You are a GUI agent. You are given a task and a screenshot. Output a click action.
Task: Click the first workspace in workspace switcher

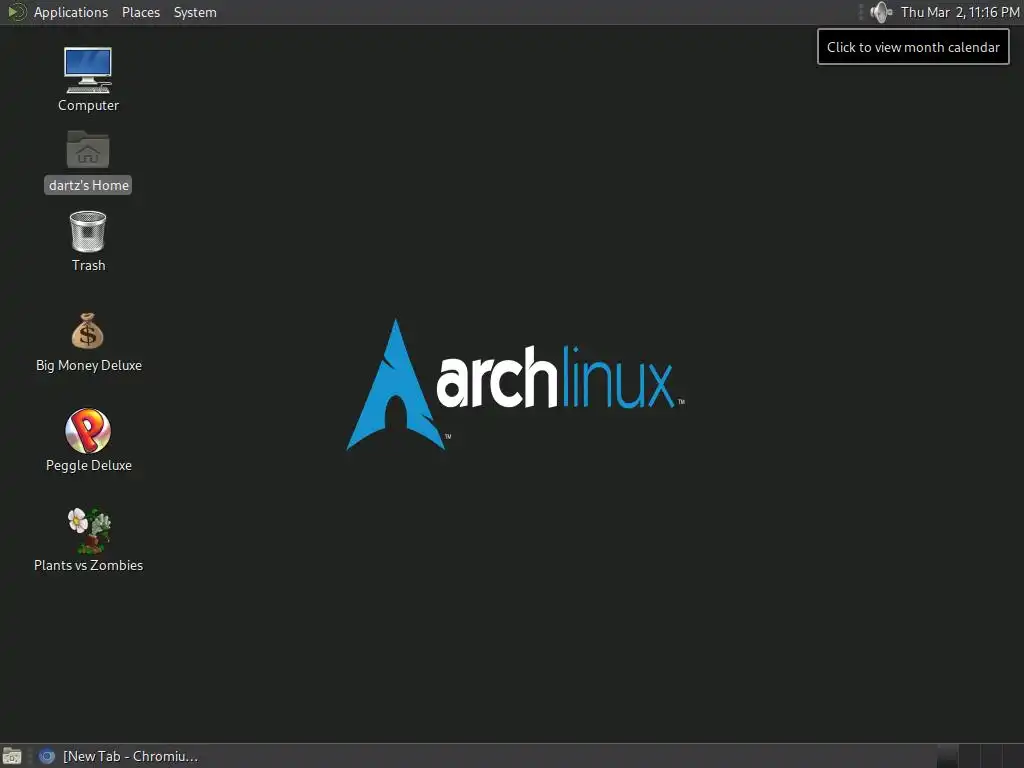pos(948,756)
